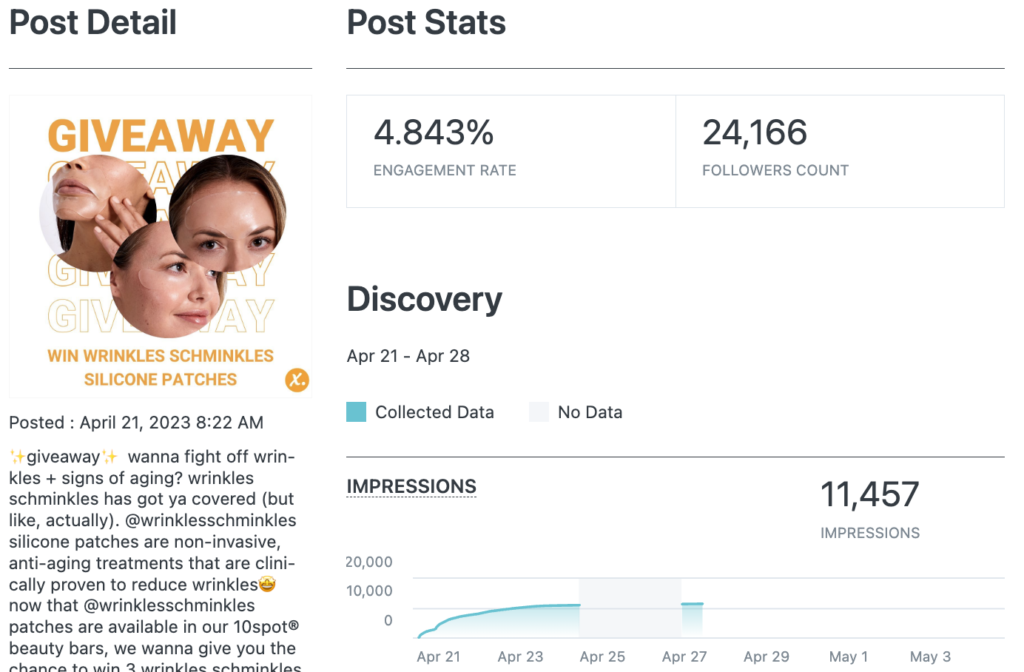Viewport: 1024px width, 672px height.
Task: Click the Apr 27 label on chart axis
Action: (x=685, y=657)
